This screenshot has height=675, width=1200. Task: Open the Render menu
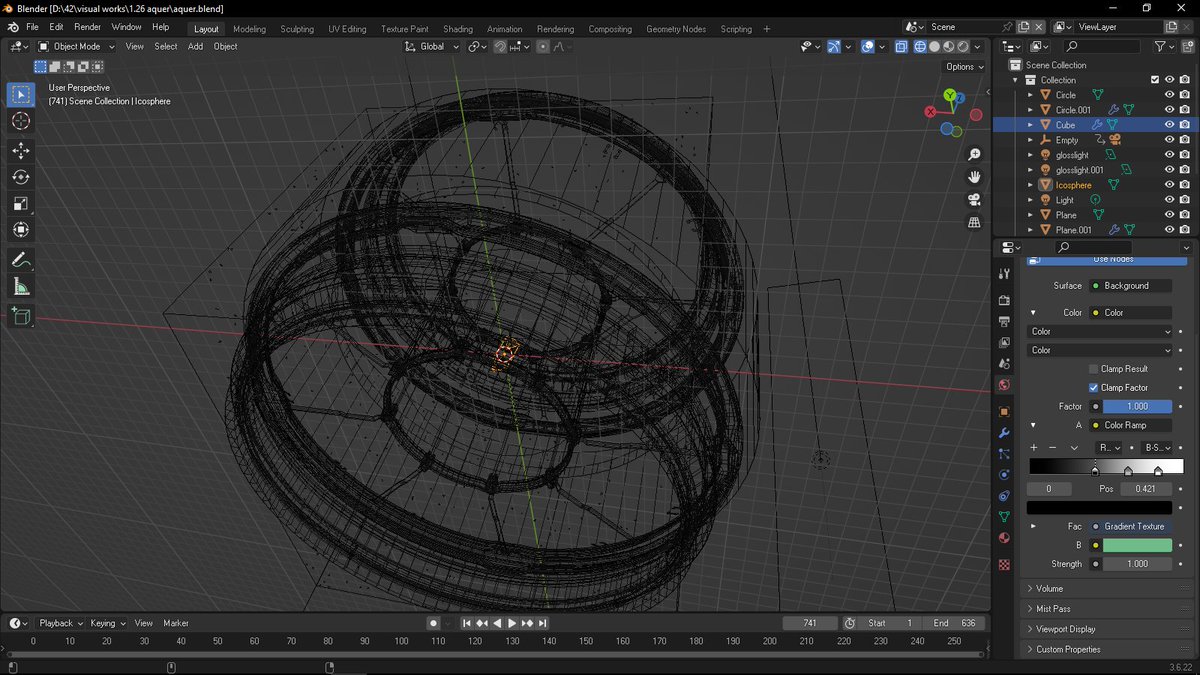87,26
